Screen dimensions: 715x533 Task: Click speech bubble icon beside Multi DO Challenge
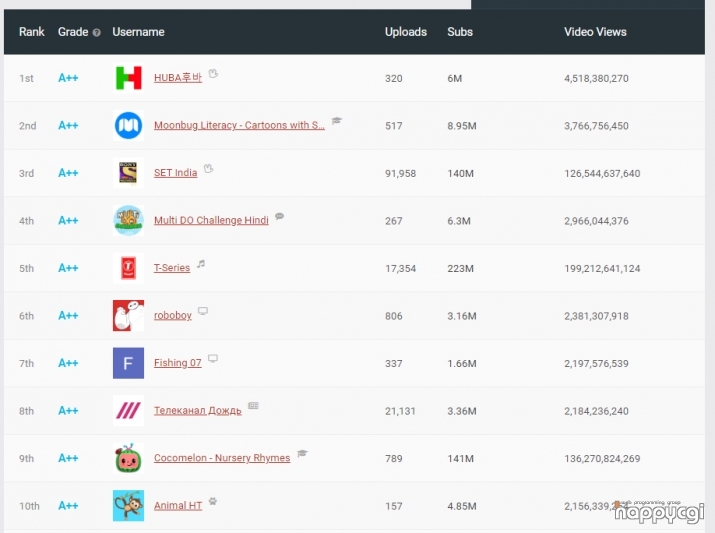coord(280,216)
